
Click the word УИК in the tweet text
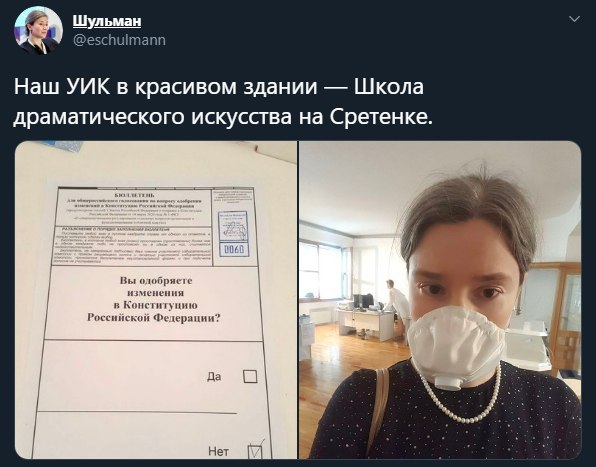[88, 87]
